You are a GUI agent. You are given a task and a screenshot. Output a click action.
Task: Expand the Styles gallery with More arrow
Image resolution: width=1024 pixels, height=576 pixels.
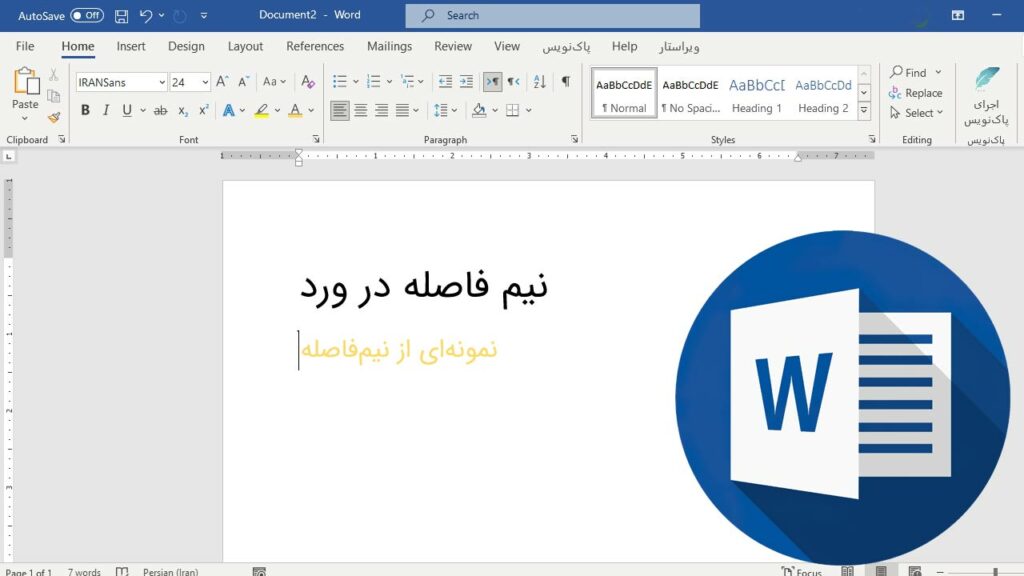[864, 110]
